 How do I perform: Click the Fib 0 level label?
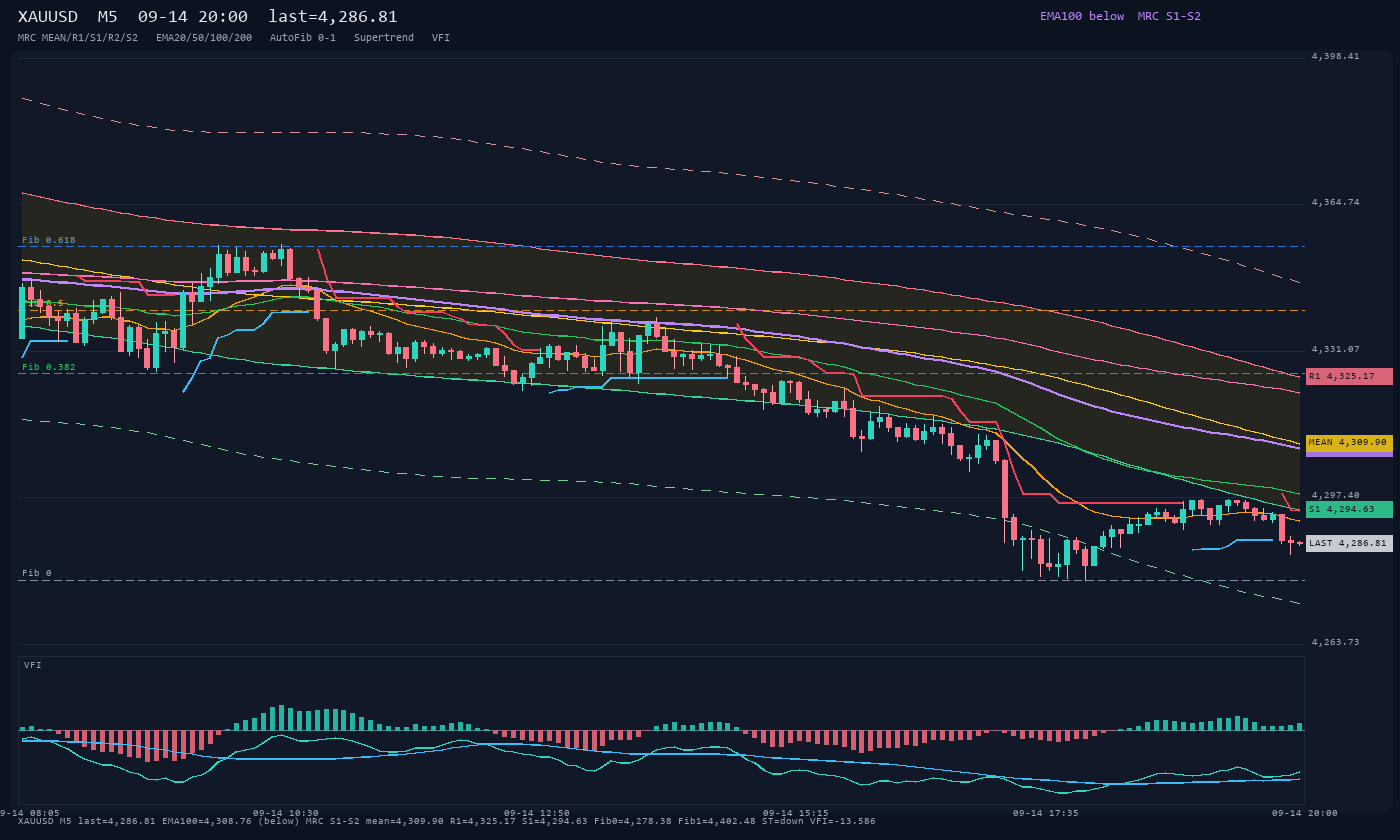point(37,573)
